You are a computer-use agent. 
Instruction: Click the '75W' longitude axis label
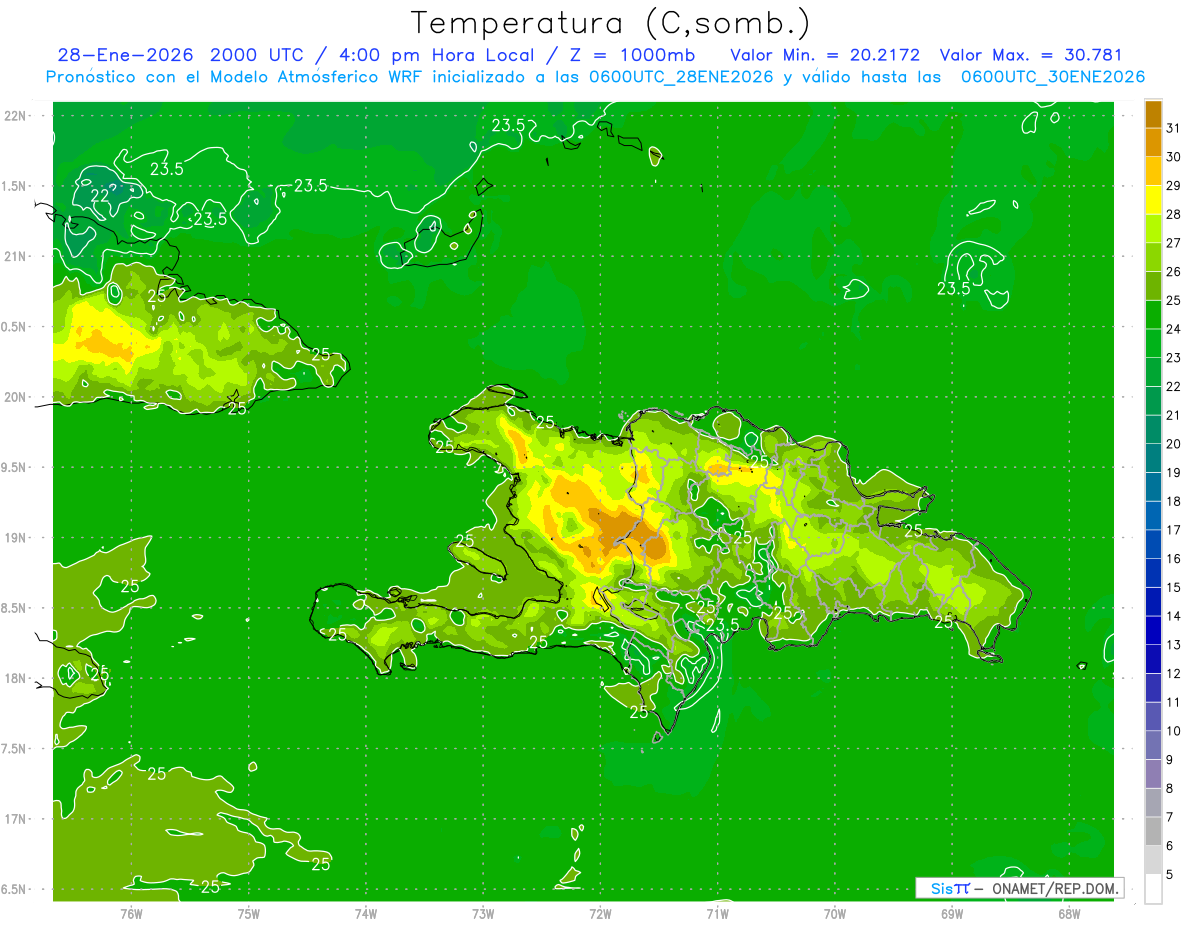pyautogui.click(x=249, y=913)
